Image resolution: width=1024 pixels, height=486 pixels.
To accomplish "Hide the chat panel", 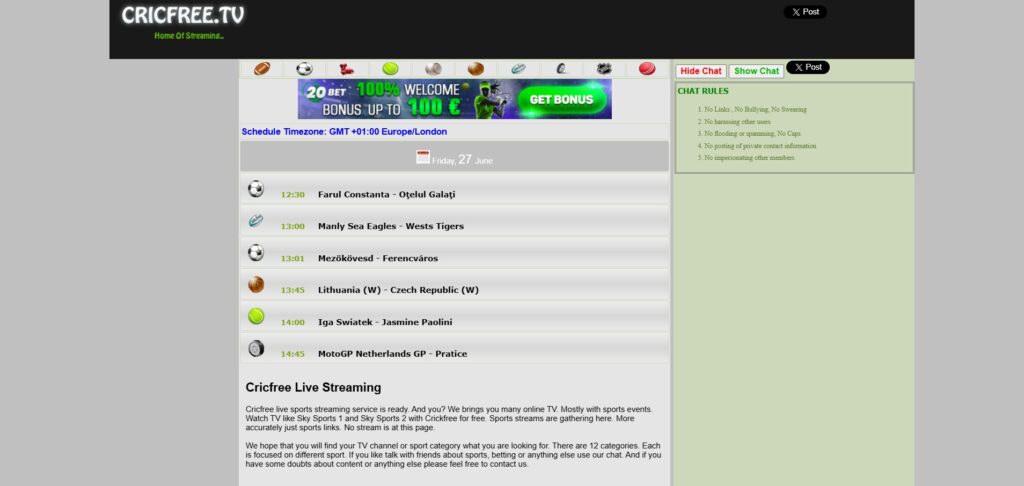I will point(701,71).
